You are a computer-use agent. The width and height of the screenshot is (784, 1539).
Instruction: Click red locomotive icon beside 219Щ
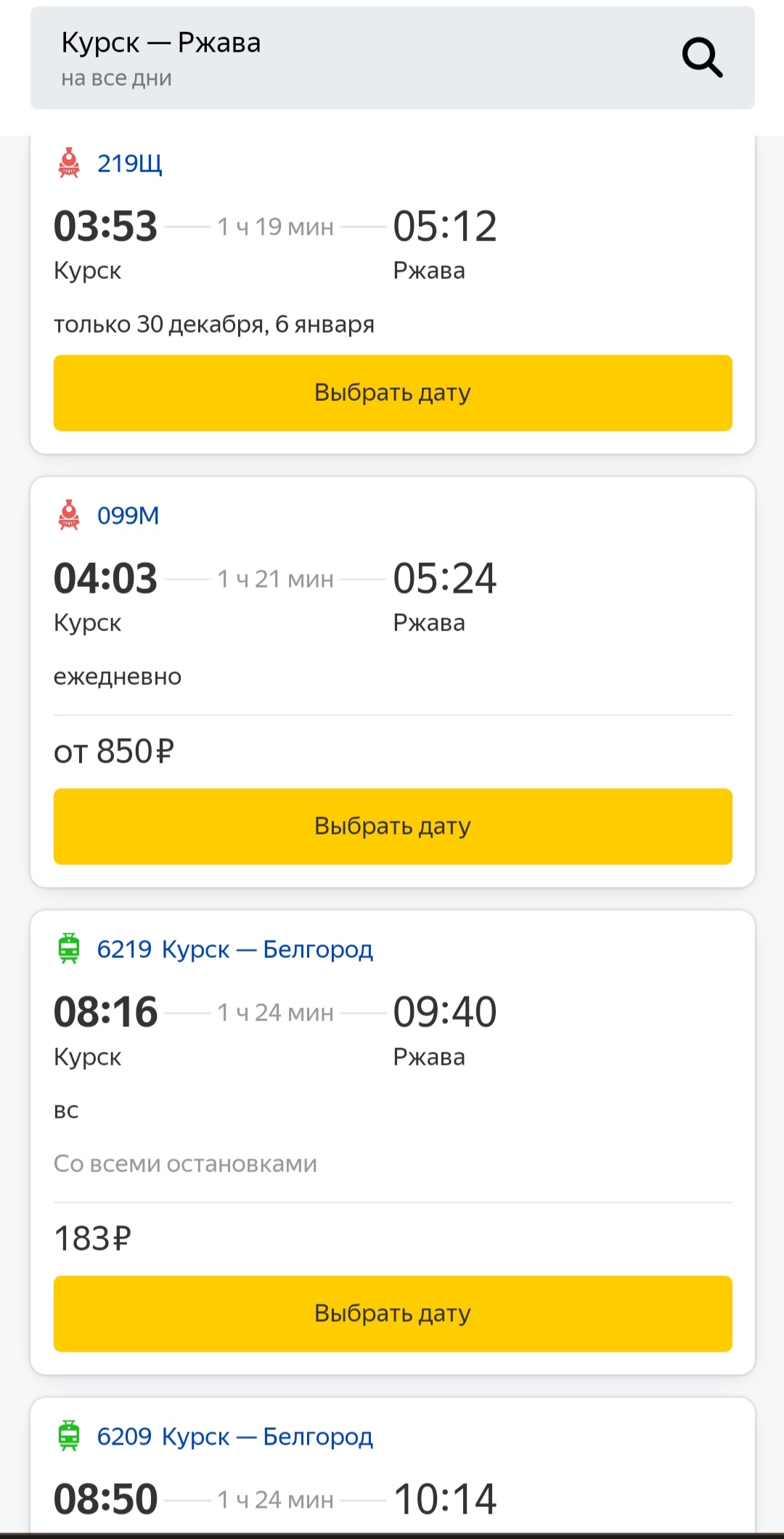click(69, 163)
